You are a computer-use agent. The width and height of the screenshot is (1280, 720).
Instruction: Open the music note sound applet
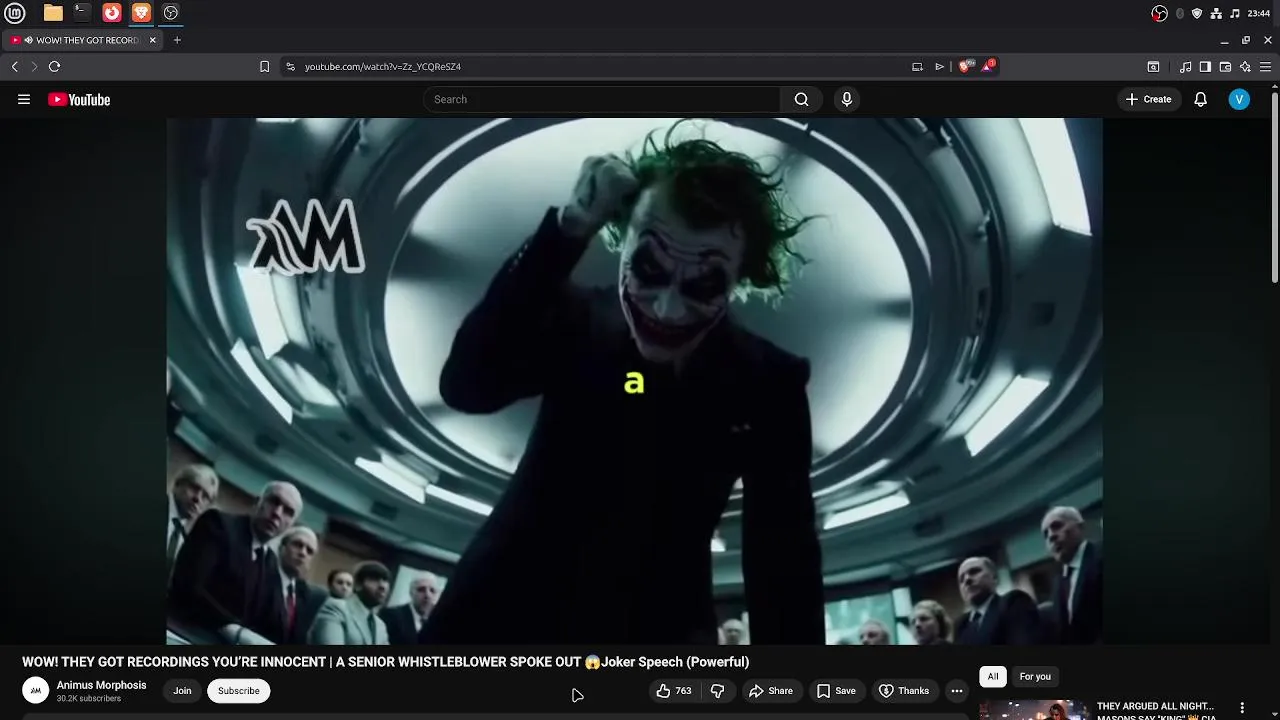[1235, 13]
